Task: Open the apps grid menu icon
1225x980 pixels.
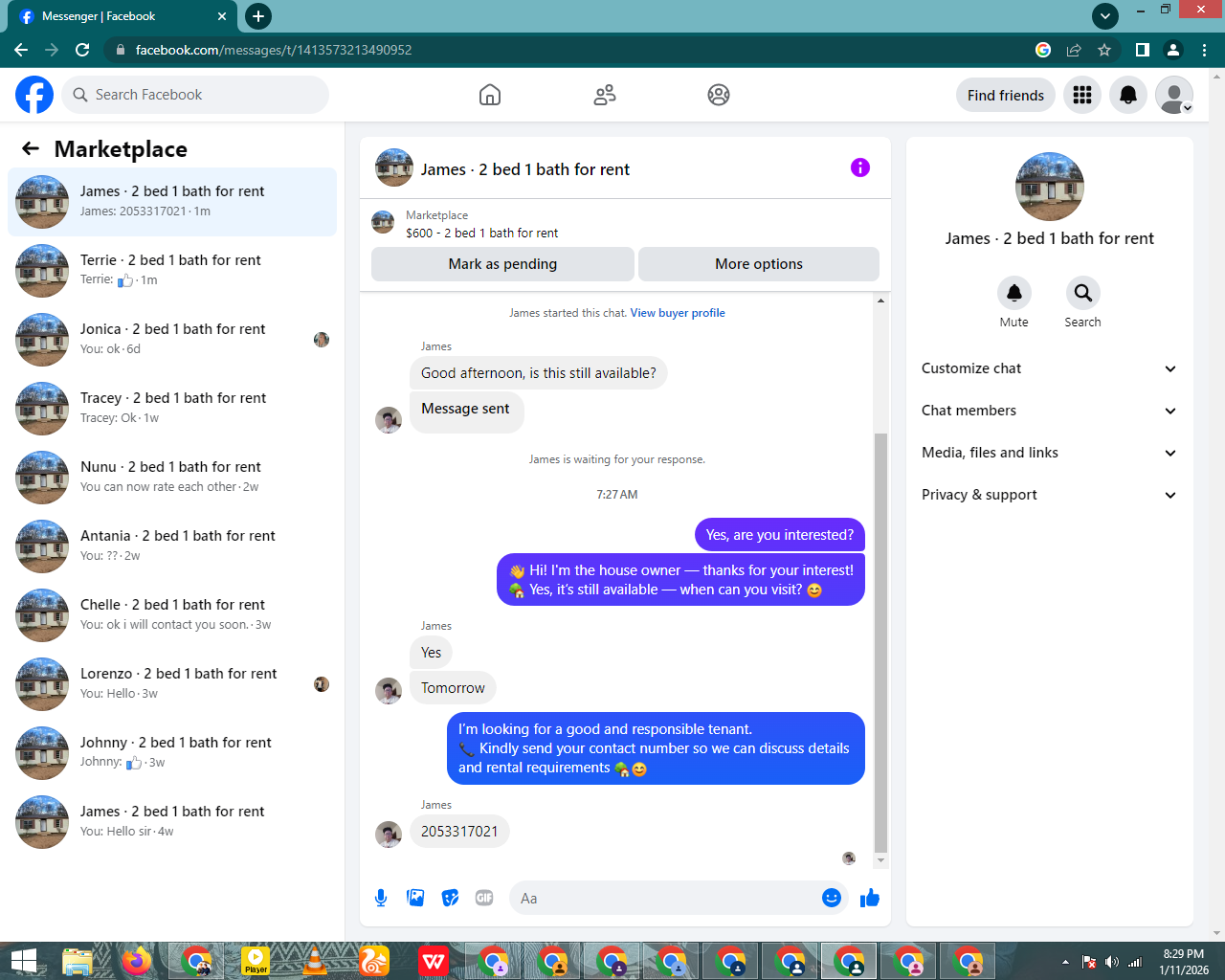Action: pos(1082,95)
